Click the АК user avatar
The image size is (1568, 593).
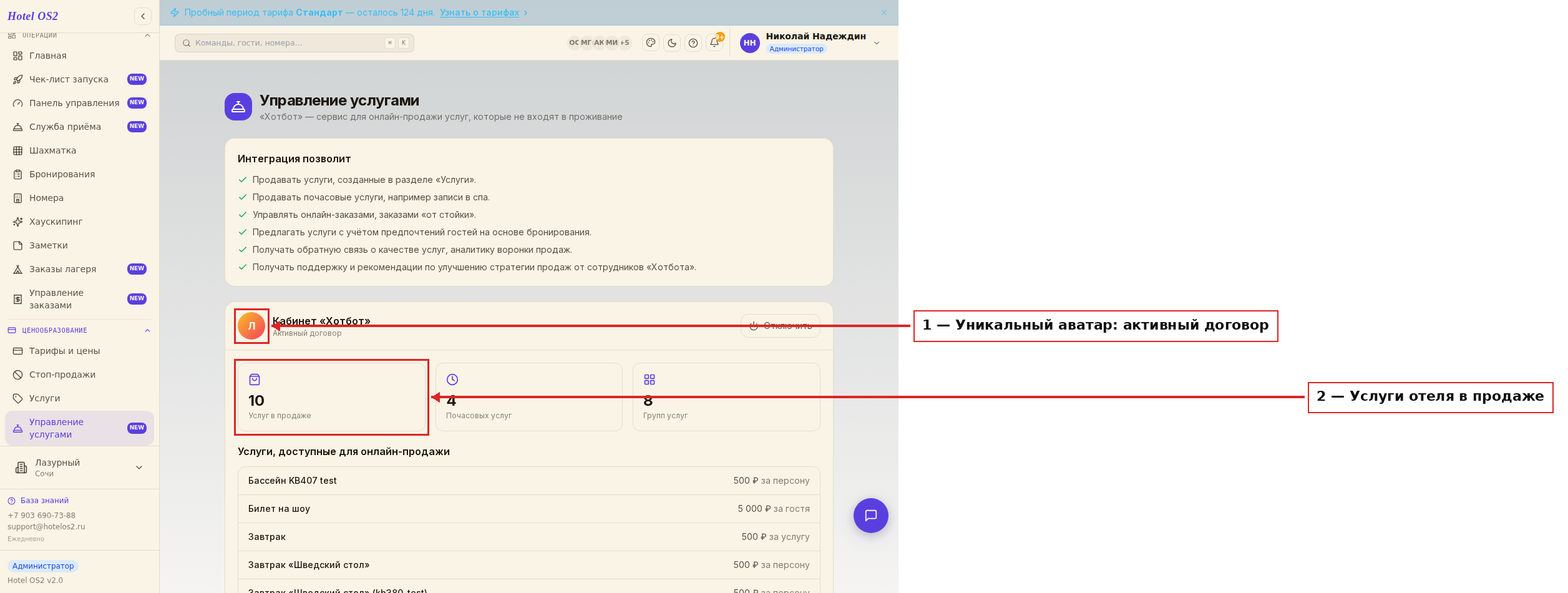pyautogui.click(x=599, y=43)
